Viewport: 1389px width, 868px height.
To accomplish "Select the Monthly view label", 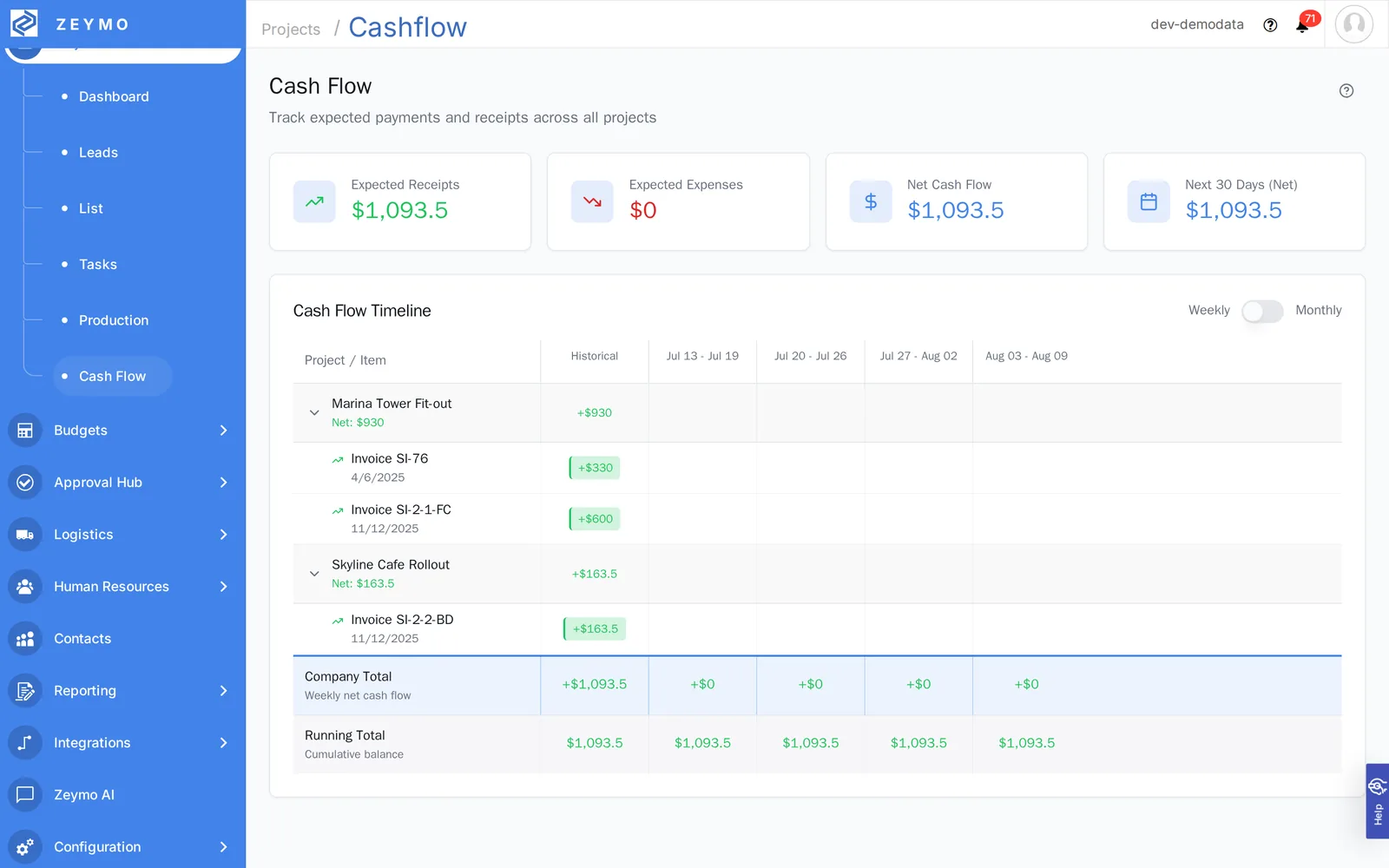I will pyautogui.click(x=1318, y=310).
